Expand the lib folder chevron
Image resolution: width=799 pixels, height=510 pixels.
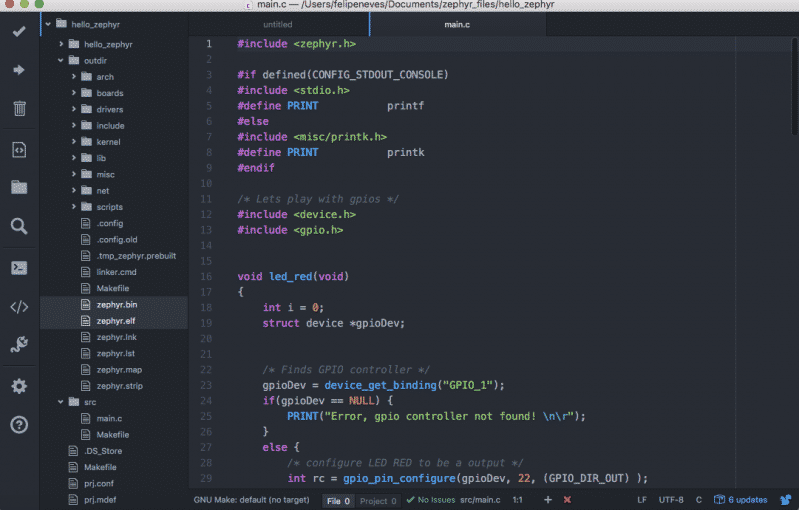[73, 158]
